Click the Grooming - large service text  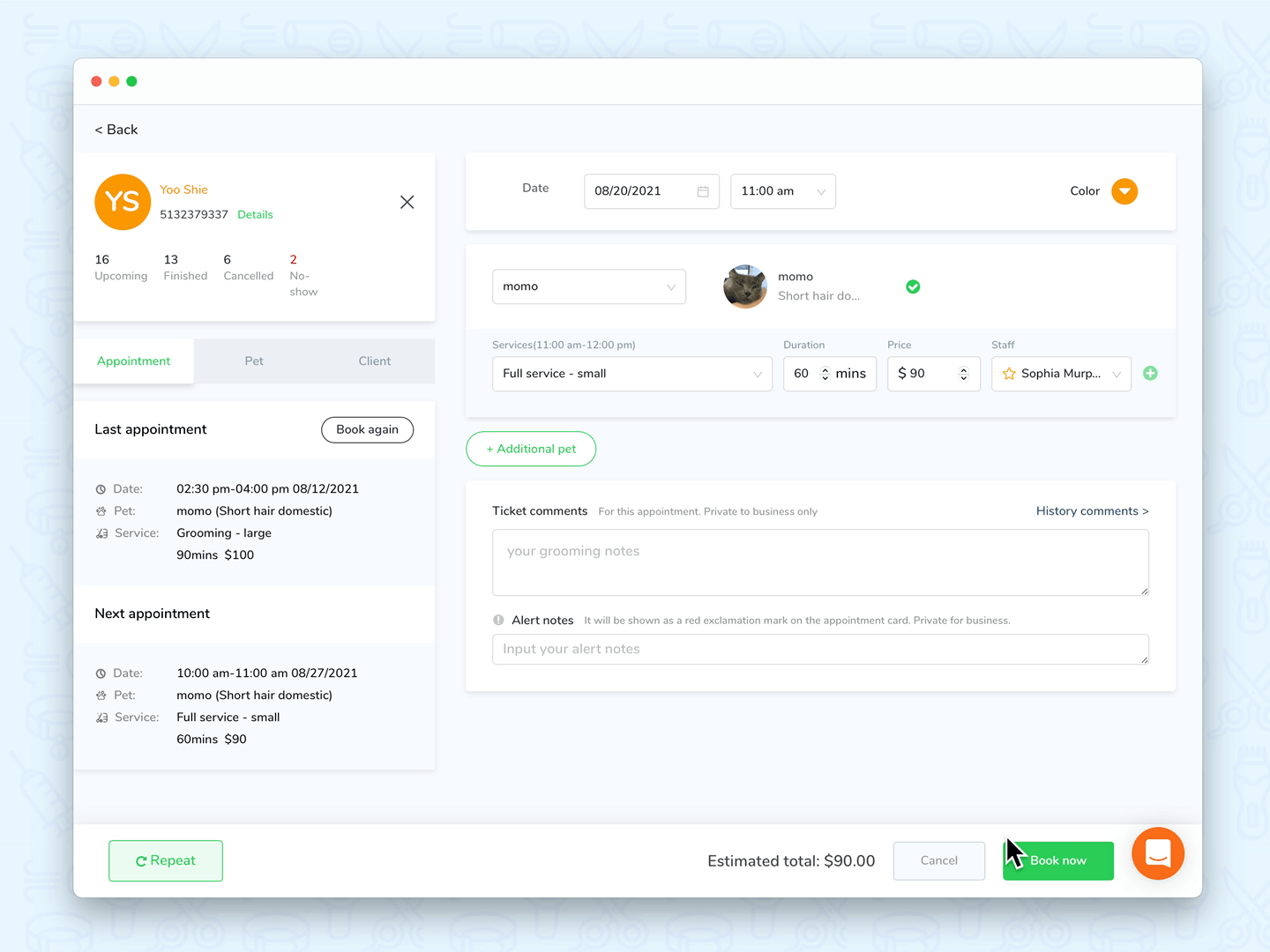224,533
